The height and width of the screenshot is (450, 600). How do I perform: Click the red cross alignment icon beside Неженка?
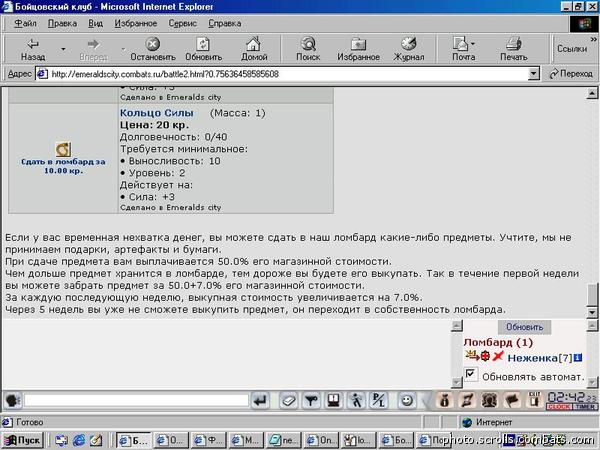click(x=497, y=356)
